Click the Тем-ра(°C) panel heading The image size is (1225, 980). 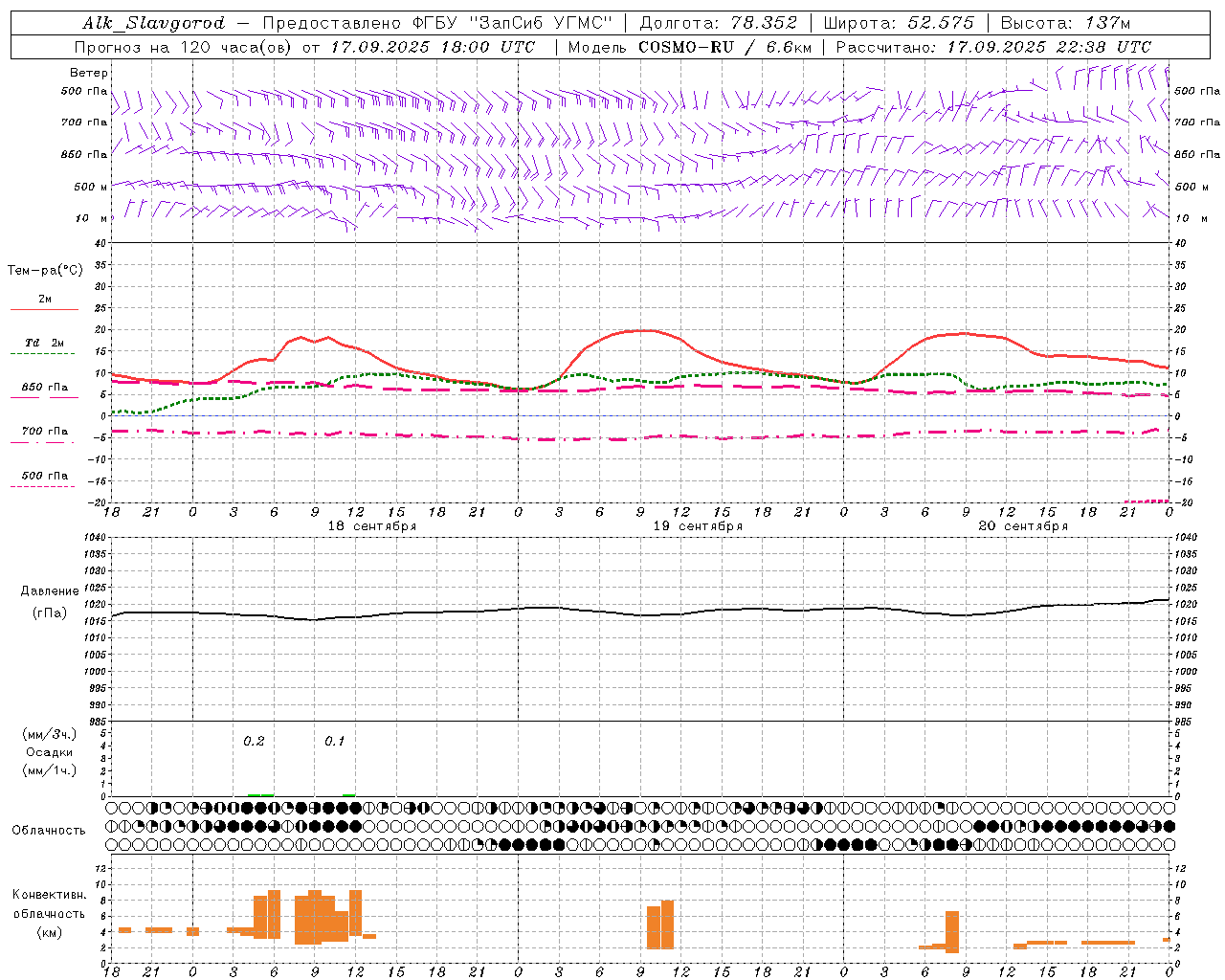[x=45, y=271]
